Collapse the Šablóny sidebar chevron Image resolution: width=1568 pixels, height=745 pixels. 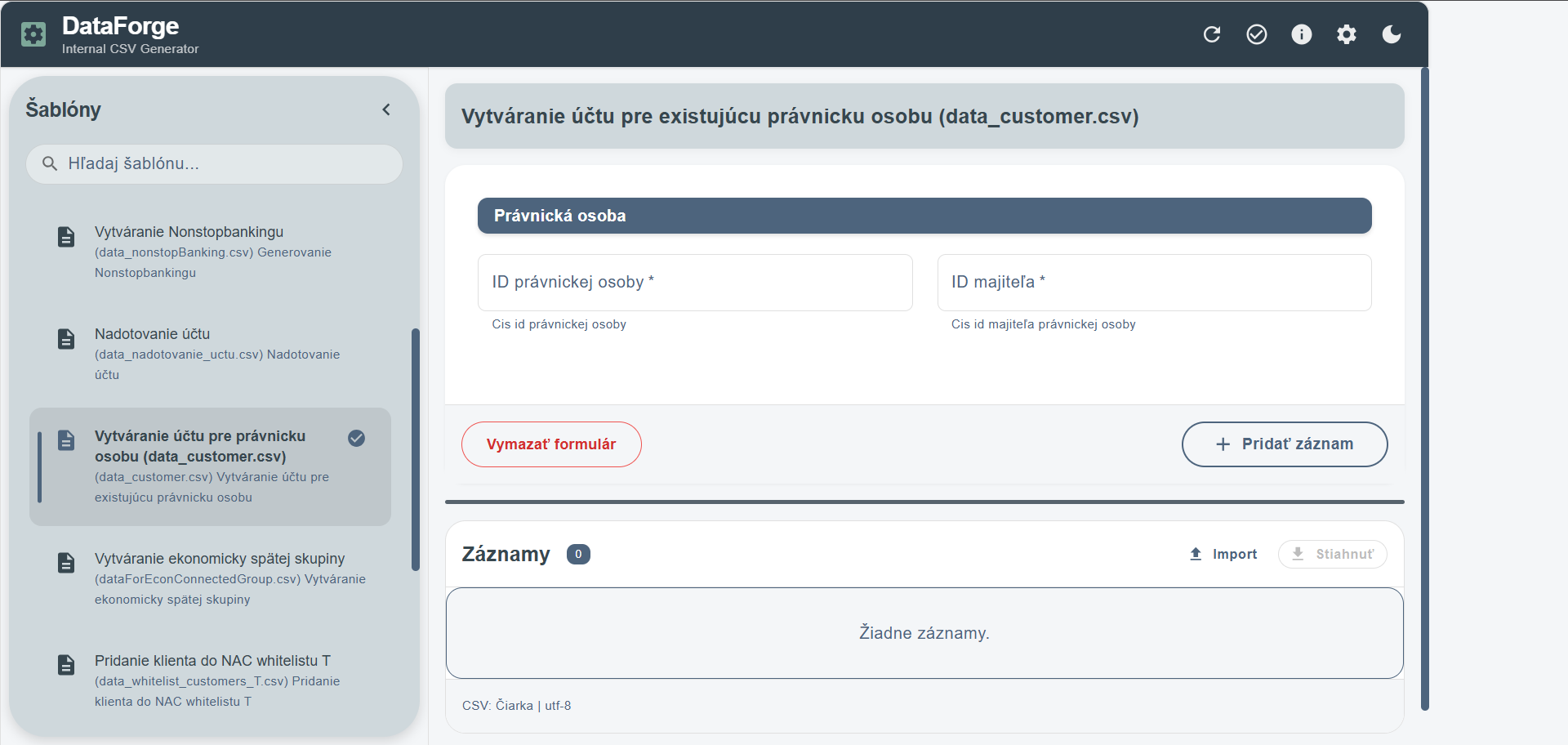(x=386, y=109)
